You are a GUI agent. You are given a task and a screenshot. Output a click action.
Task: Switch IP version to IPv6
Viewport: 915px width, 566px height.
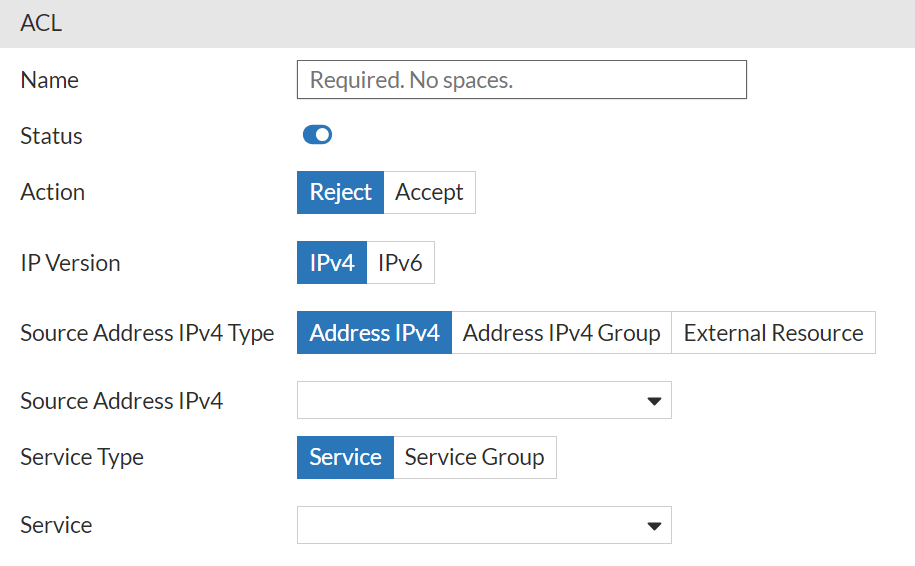coord(400,263)
